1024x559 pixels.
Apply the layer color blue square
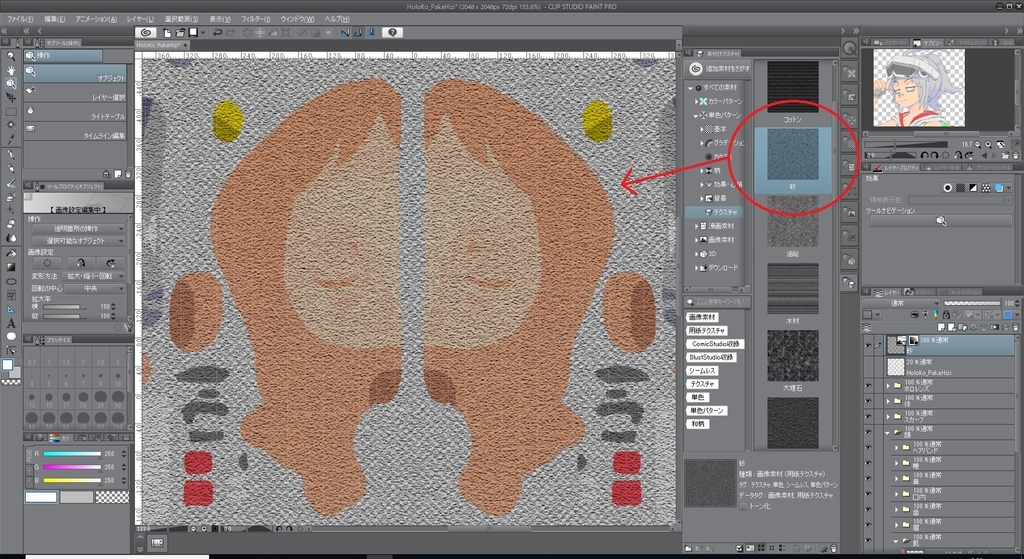(x=999, y=188)
